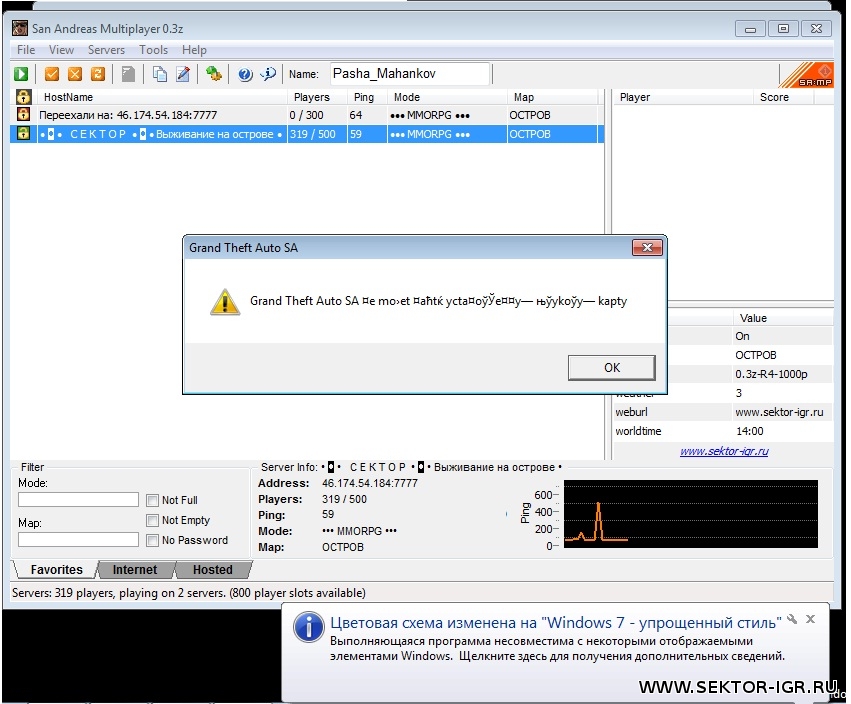Click the 'worldtime' rule name

click(x=638, y=431)
